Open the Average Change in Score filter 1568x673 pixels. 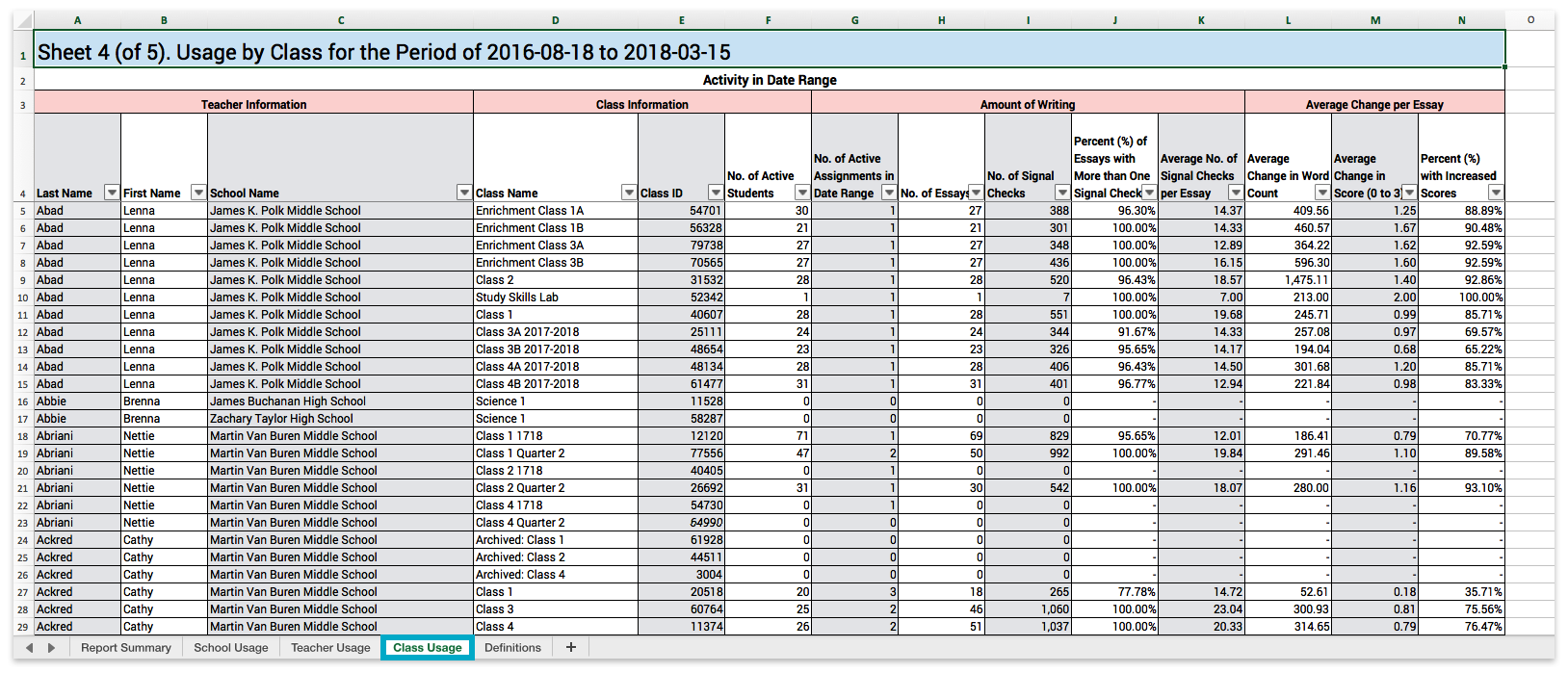click(x=1409, y=193)
